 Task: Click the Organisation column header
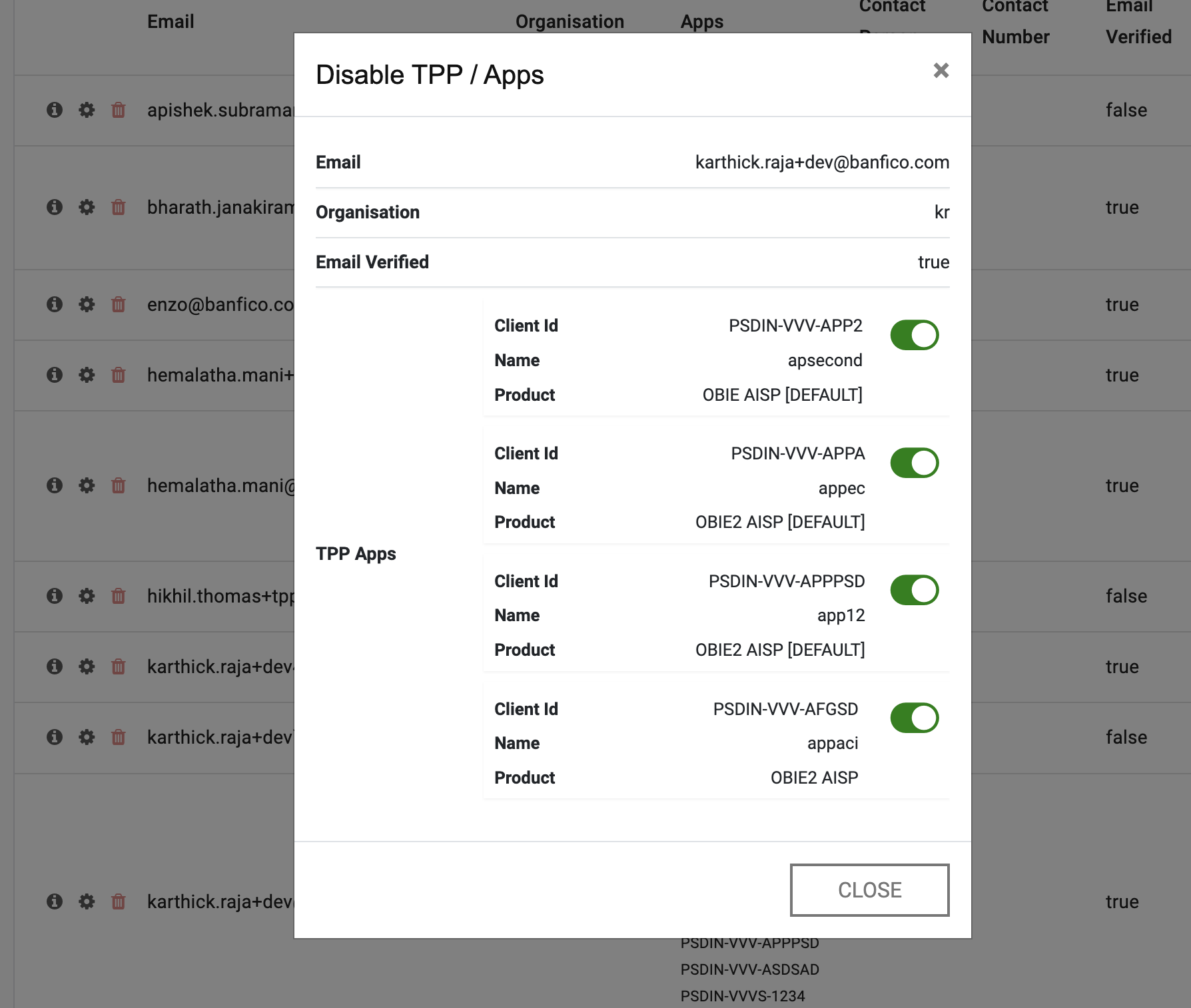click(570, 22)
